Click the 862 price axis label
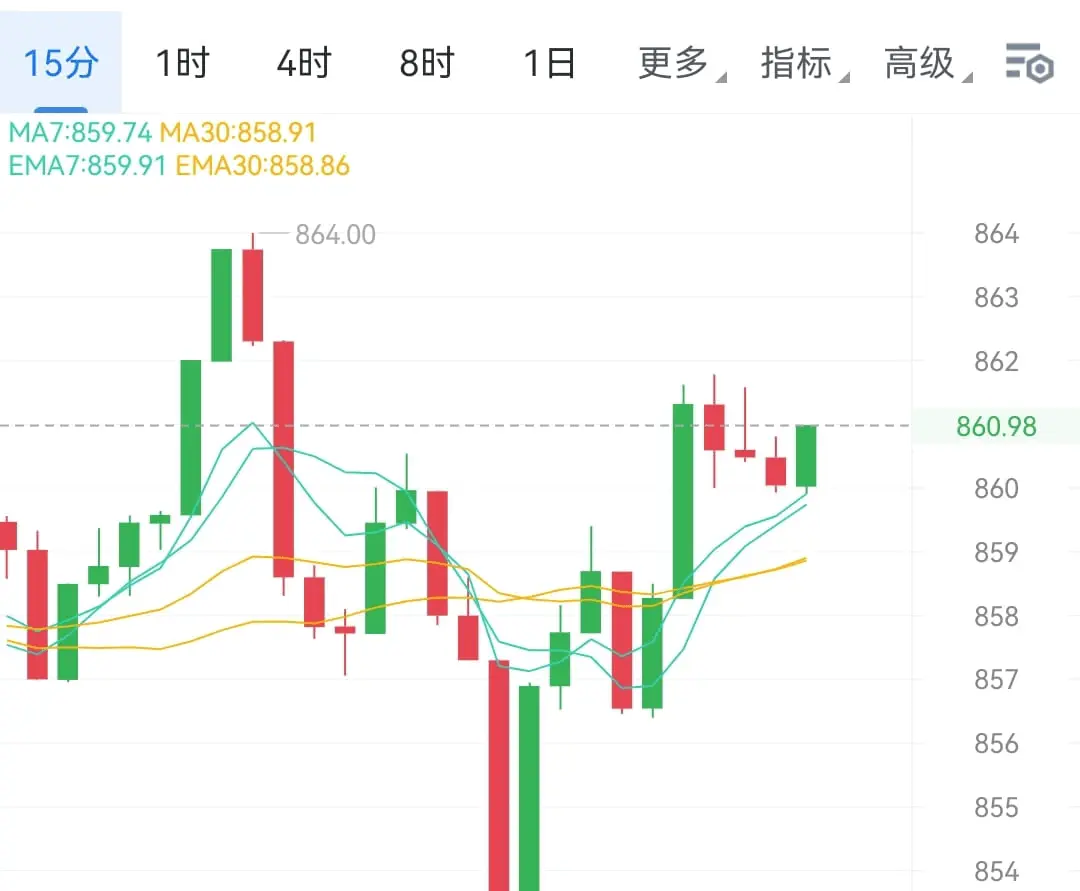Viewport: 1080px width, 891px height. (996, 361)
